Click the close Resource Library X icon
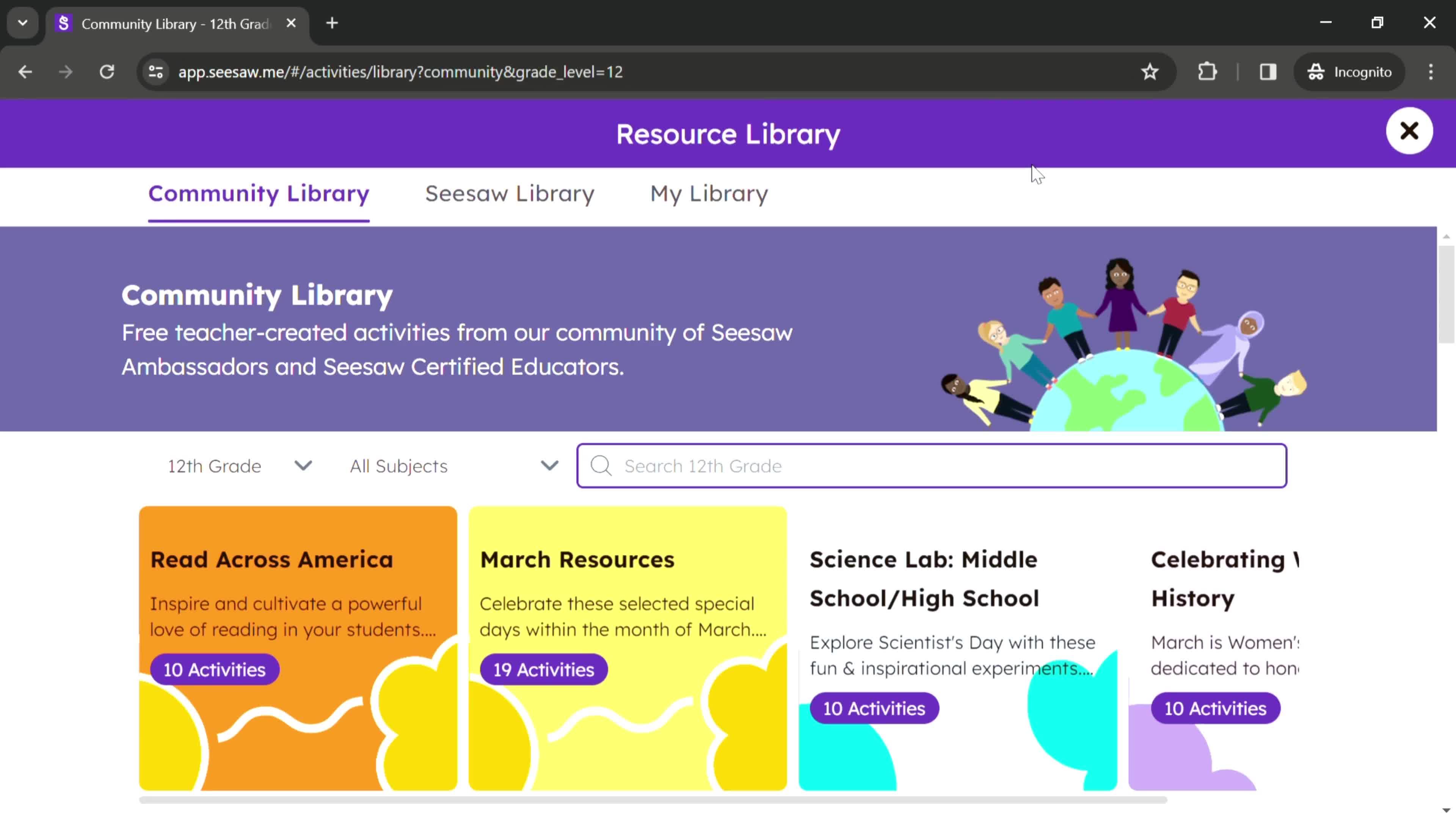 [x=1409, y=131]
